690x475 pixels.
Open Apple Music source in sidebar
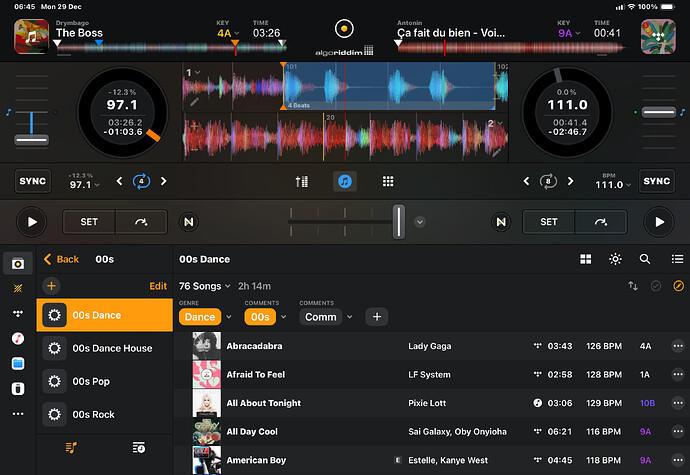(x=18, y=338)
